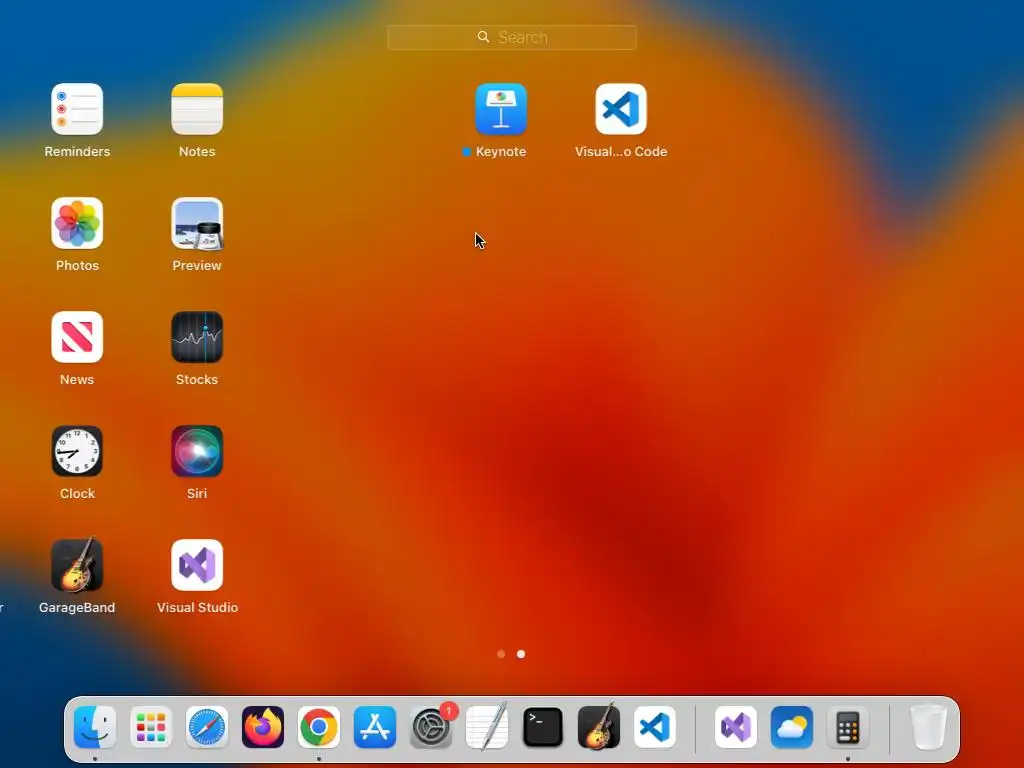Launch Visual Studio in Launchpad grid
The width and height of the screenshot is (1024, 768).
pos(197,565)
